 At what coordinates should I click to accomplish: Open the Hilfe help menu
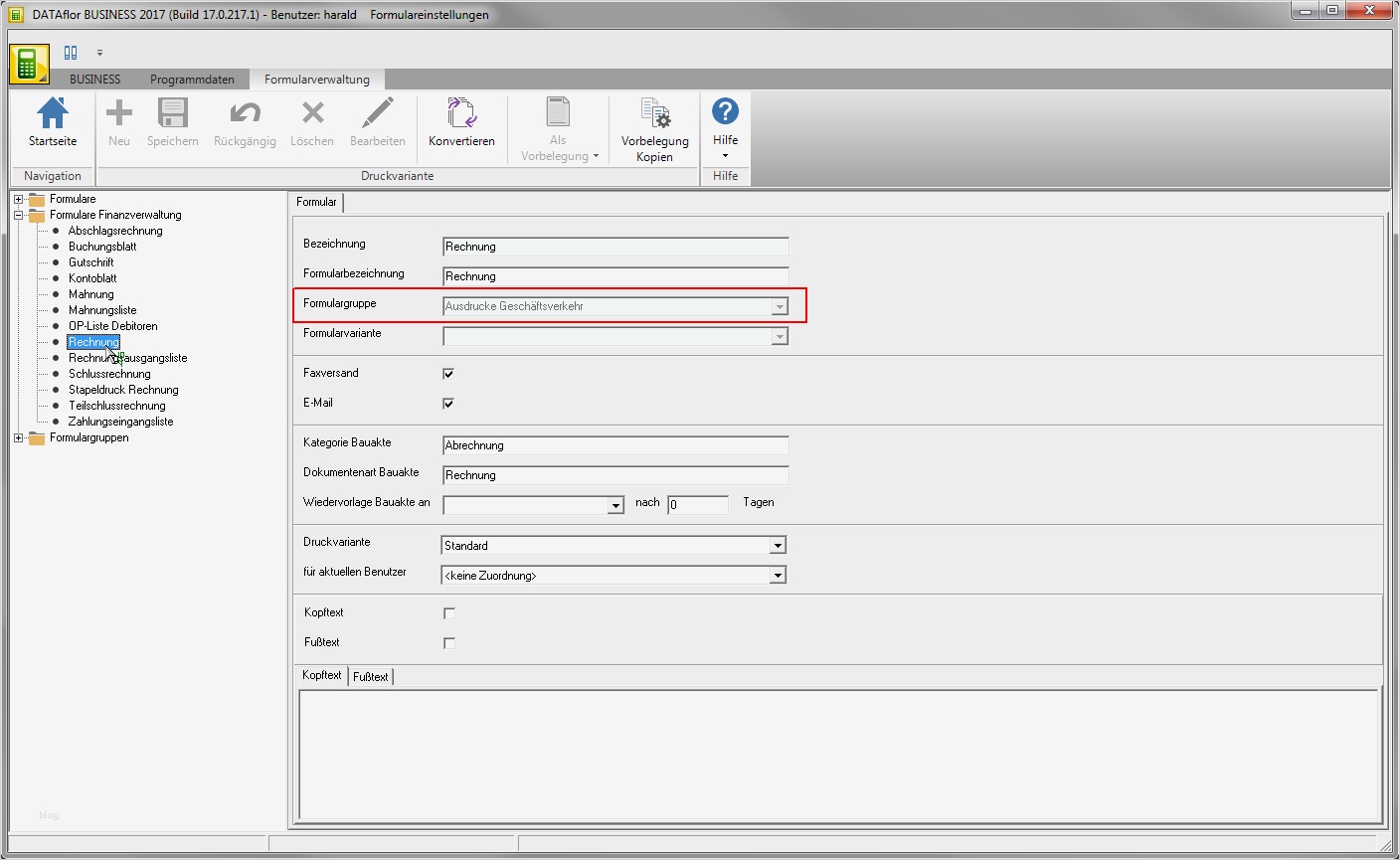pyautogui.click(x=726, y=128)
